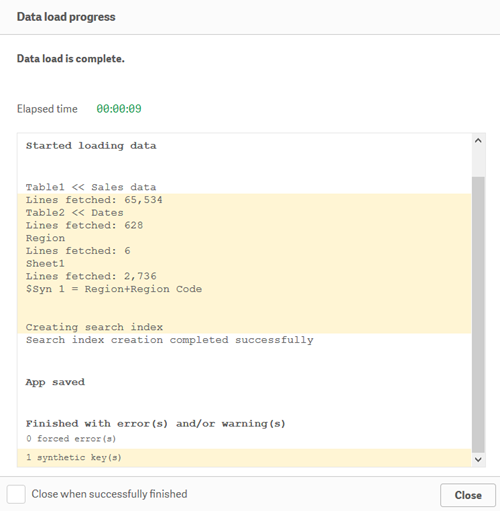500x511 pixels.
Task: Enable Close when successfully finished checkbox
Action: [16, 494]
